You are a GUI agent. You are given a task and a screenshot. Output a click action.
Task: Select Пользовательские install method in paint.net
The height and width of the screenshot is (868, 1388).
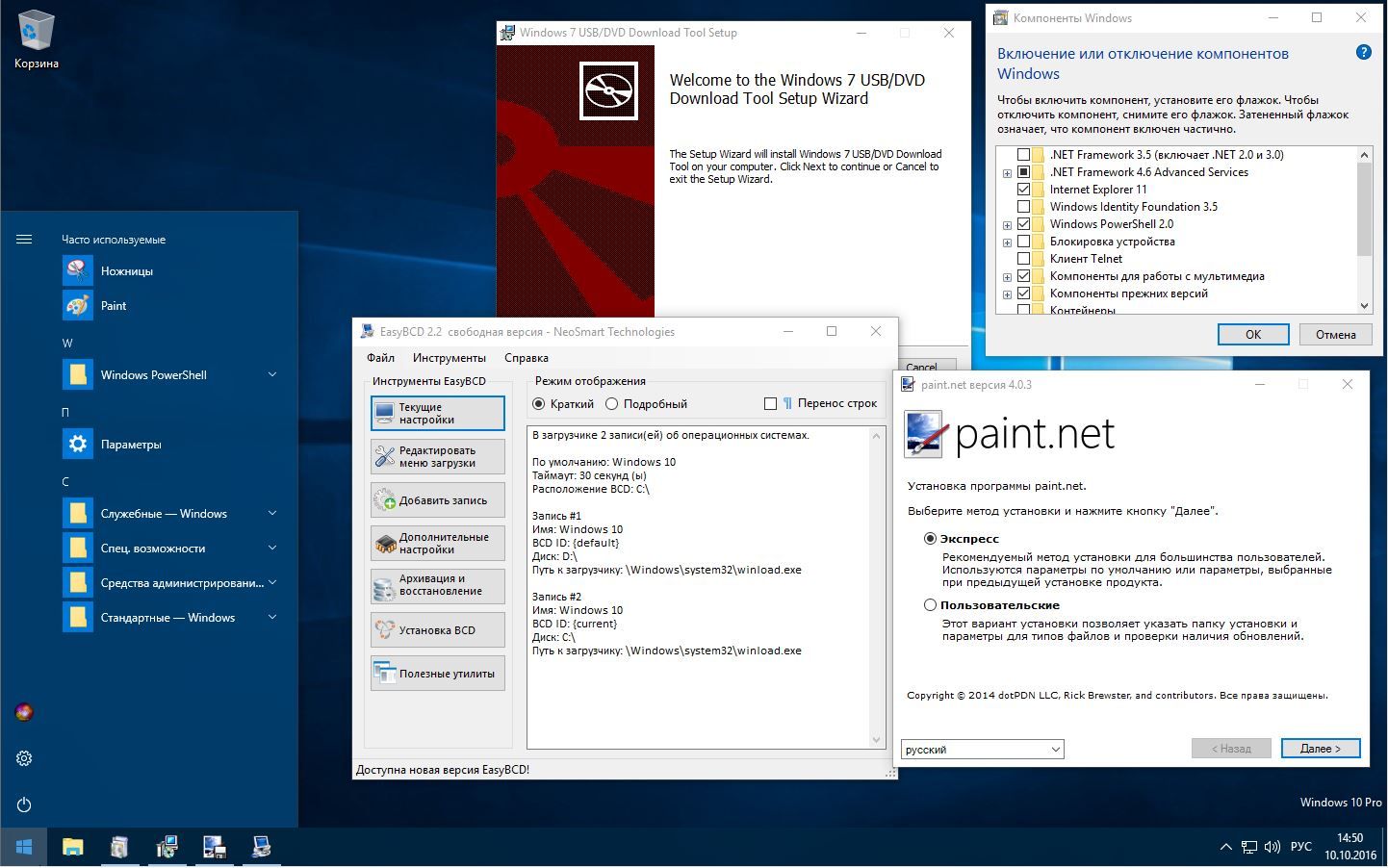[x=930, y=605]
